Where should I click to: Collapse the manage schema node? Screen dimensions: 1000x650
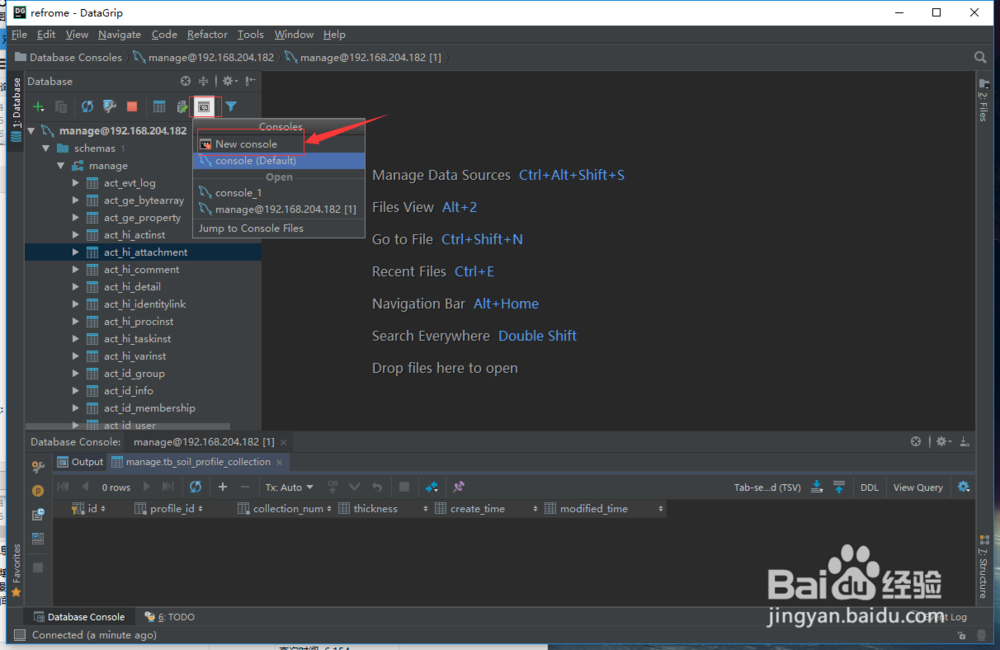click(x=61, y=165)
